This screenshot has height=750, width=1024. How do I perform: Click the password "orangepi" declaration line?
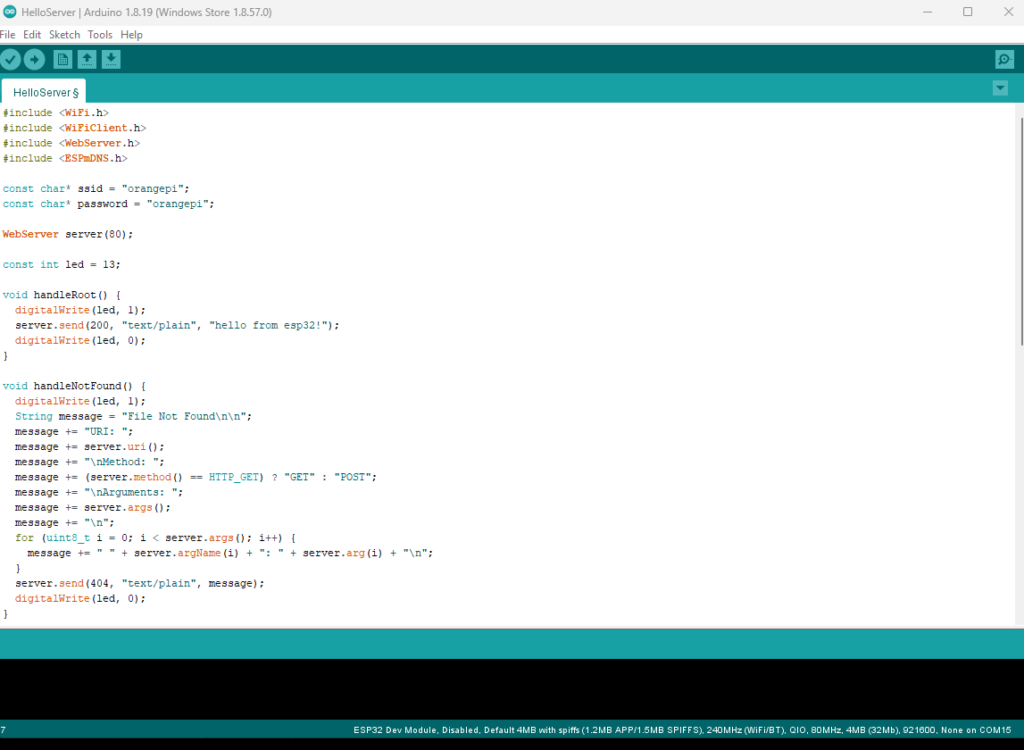(108, 204)
